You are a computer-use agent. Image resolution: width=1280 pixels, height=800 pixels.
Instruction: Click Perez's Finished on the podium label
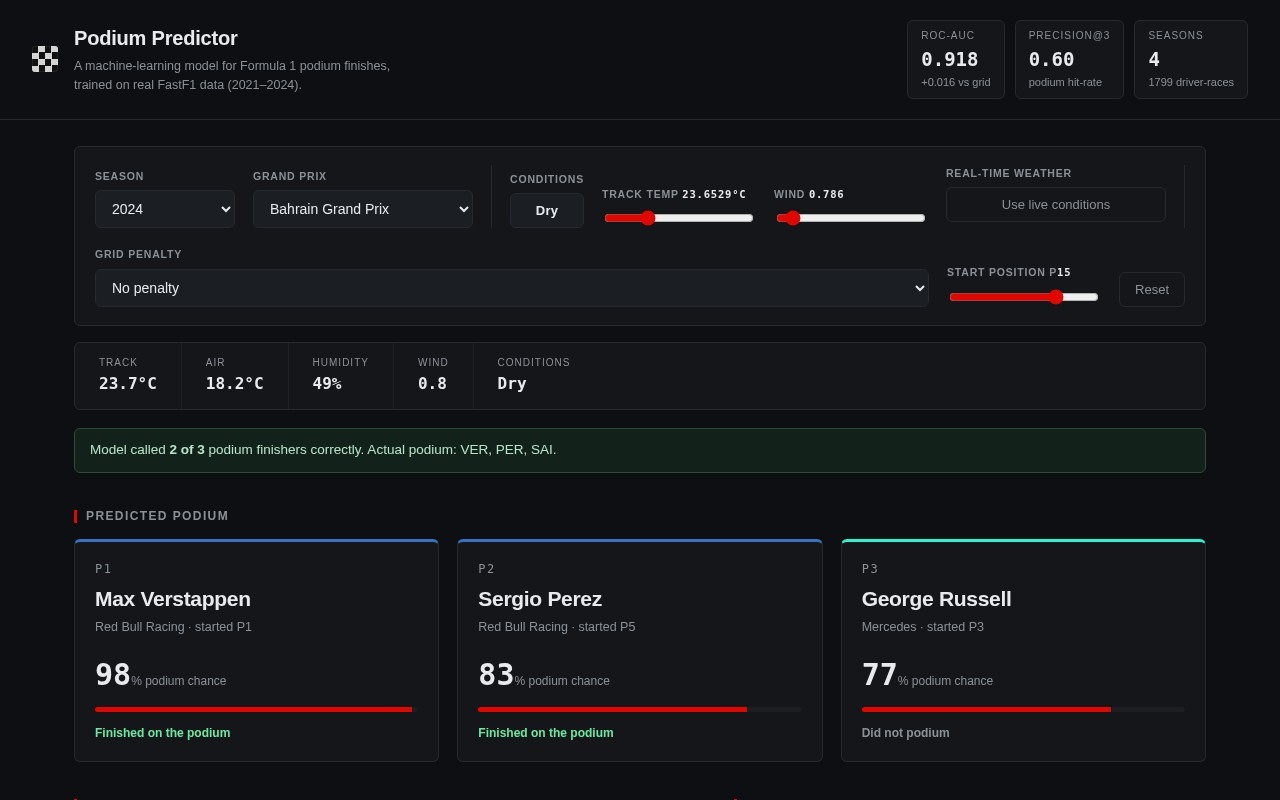(546, 733)
